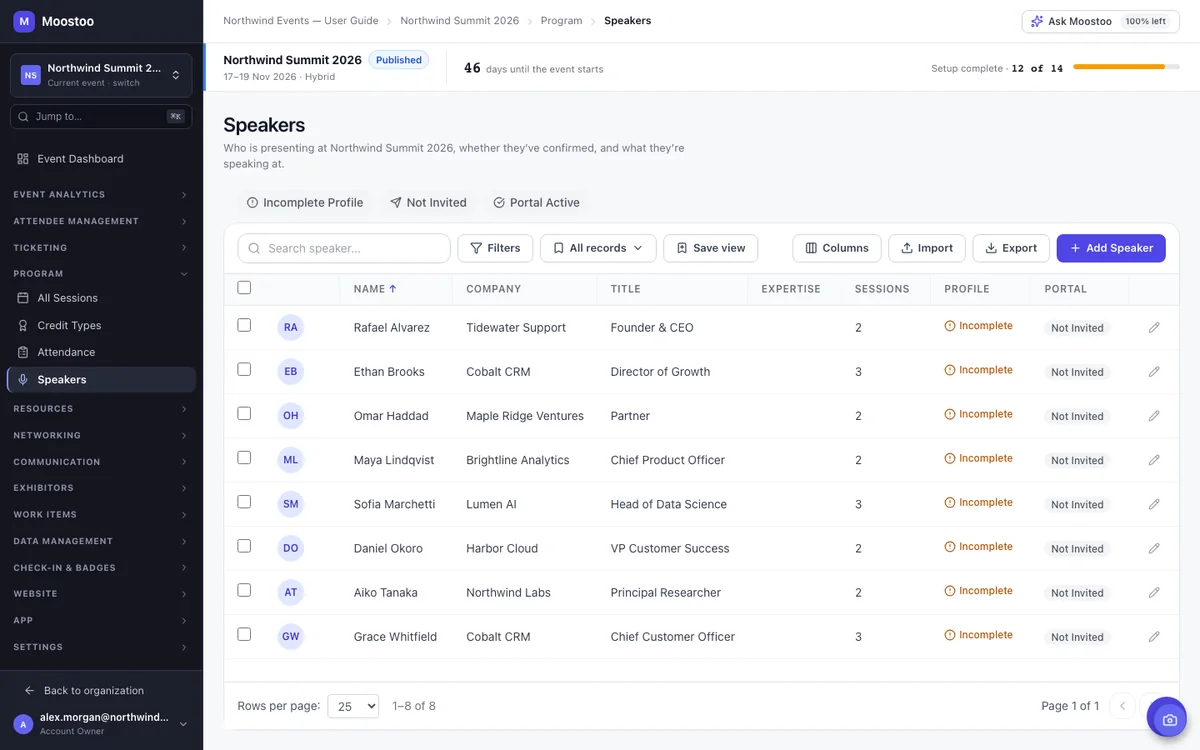1200x750 pixels.
Task: Click the Ask Moostoo sparkle button
Action: 1100,21
